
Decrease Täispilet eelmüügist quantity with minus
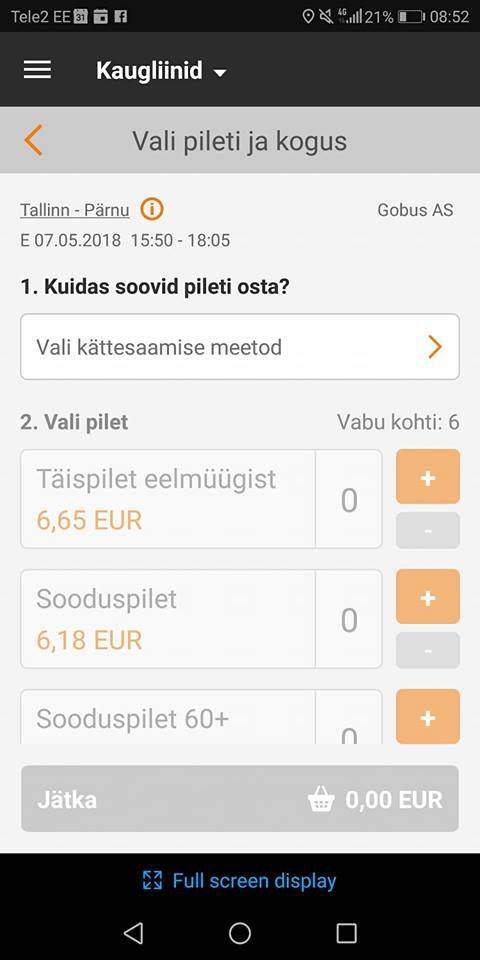[428, 530]
